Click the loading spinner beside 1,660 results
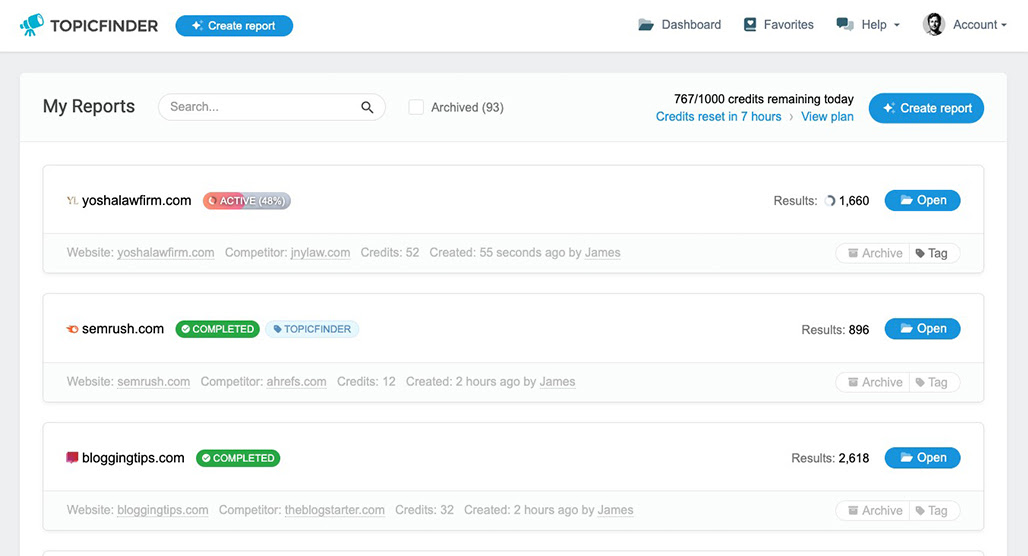Screen dimensions: 1028x556 pos(830,201)
